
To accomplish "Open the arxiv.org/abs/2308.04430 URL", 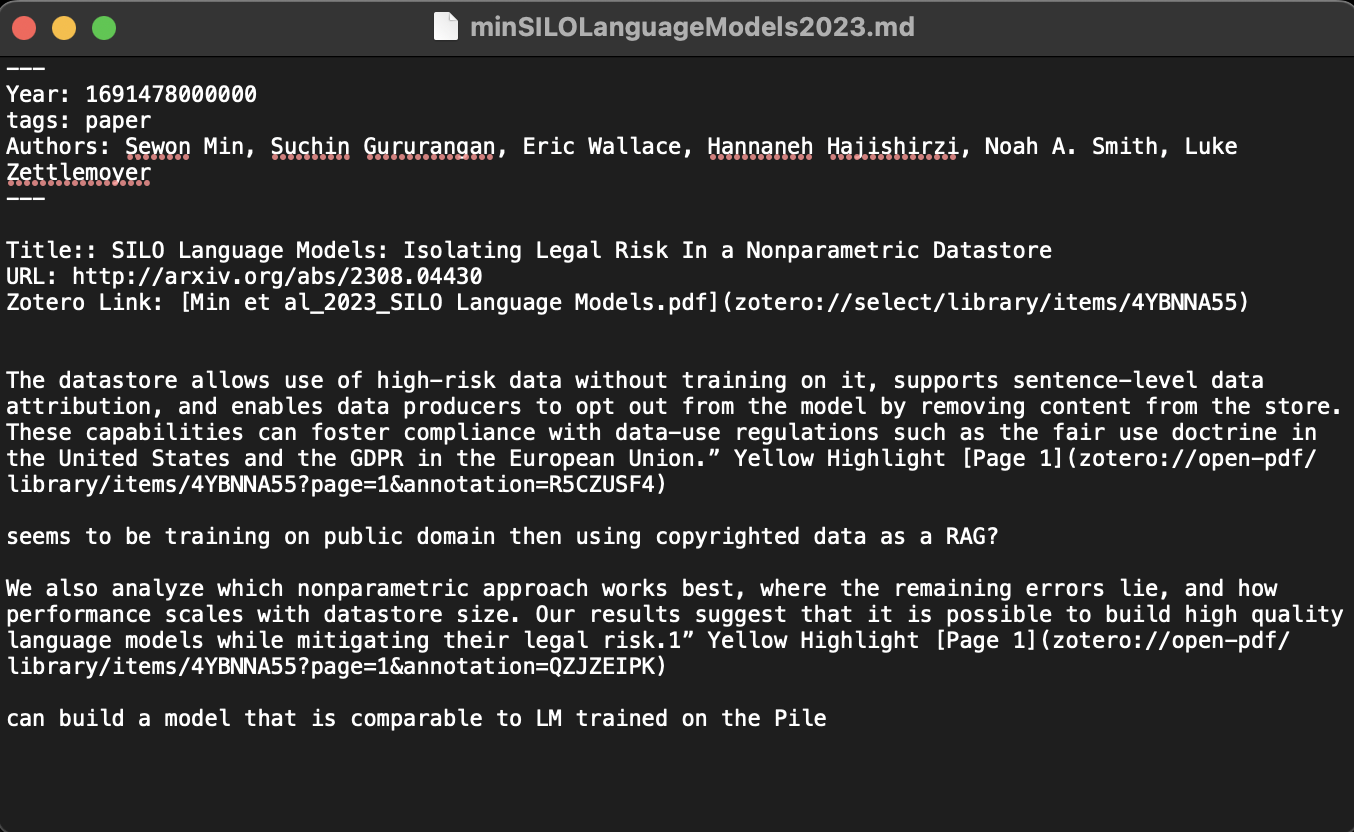I will [x=277, y=276].
